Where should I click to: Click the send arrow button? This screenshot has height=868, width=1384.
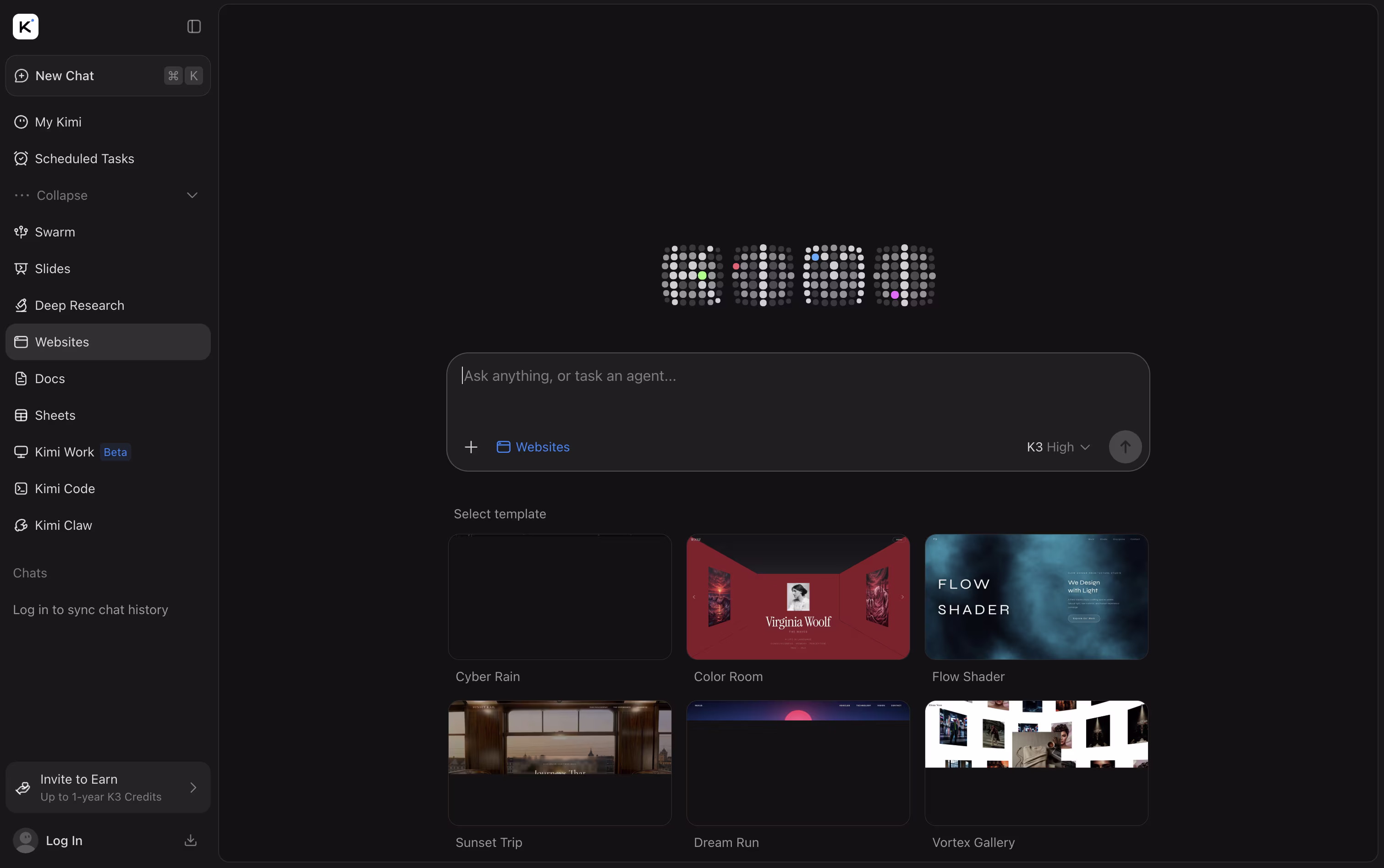point(1125,447)
